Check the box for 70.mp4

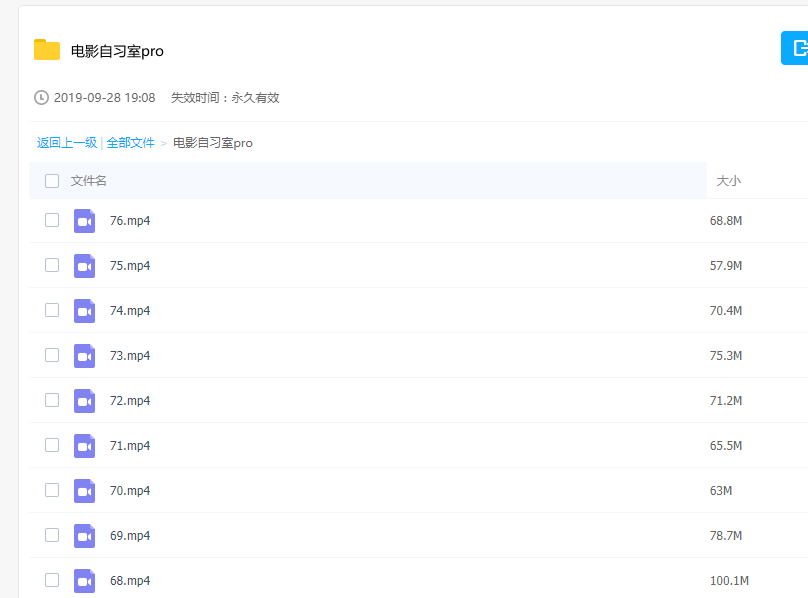click(52, 490)
